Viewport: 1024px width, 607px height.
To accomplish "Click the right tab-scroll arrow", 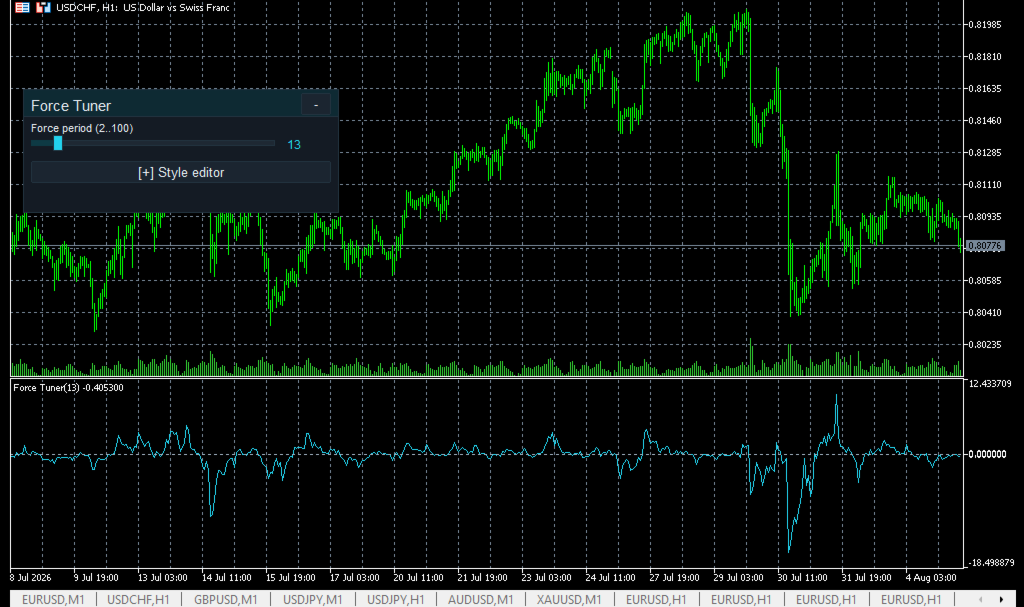I will click(x=1001, y=599).
